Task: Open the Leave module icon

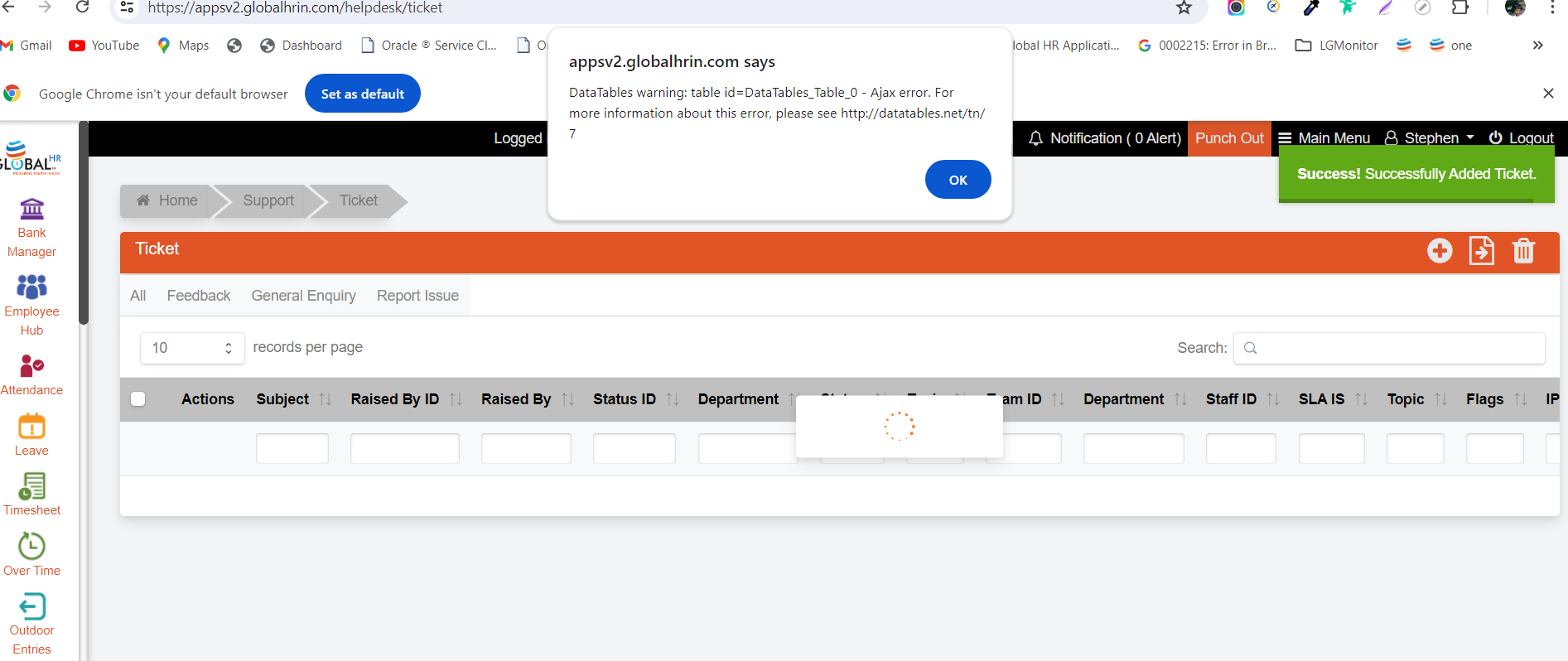Action: click(31, 435)
